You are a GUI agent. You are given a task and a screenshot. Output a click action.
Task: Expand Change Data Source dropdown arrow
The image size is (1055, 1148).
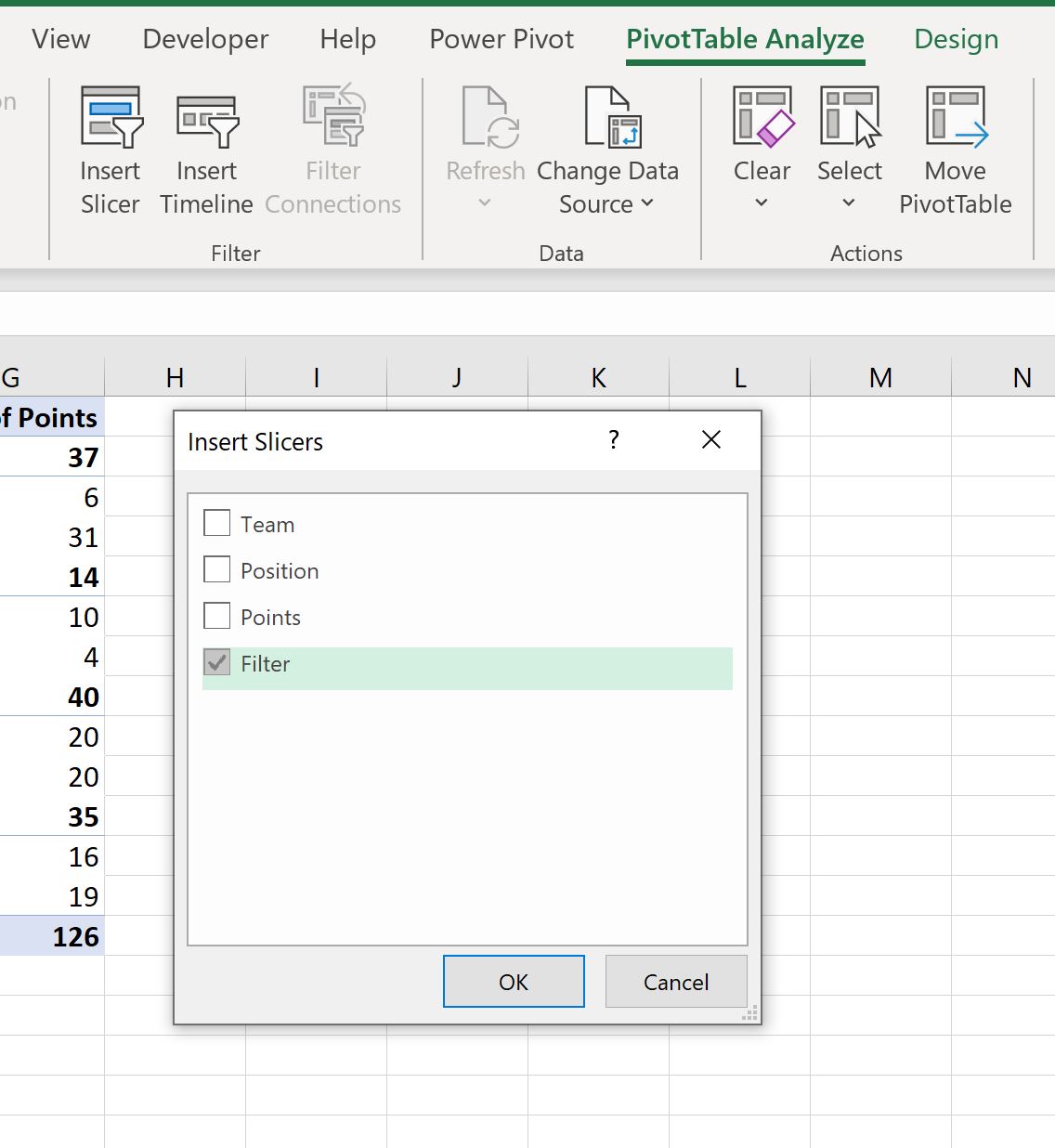[647, 203]
